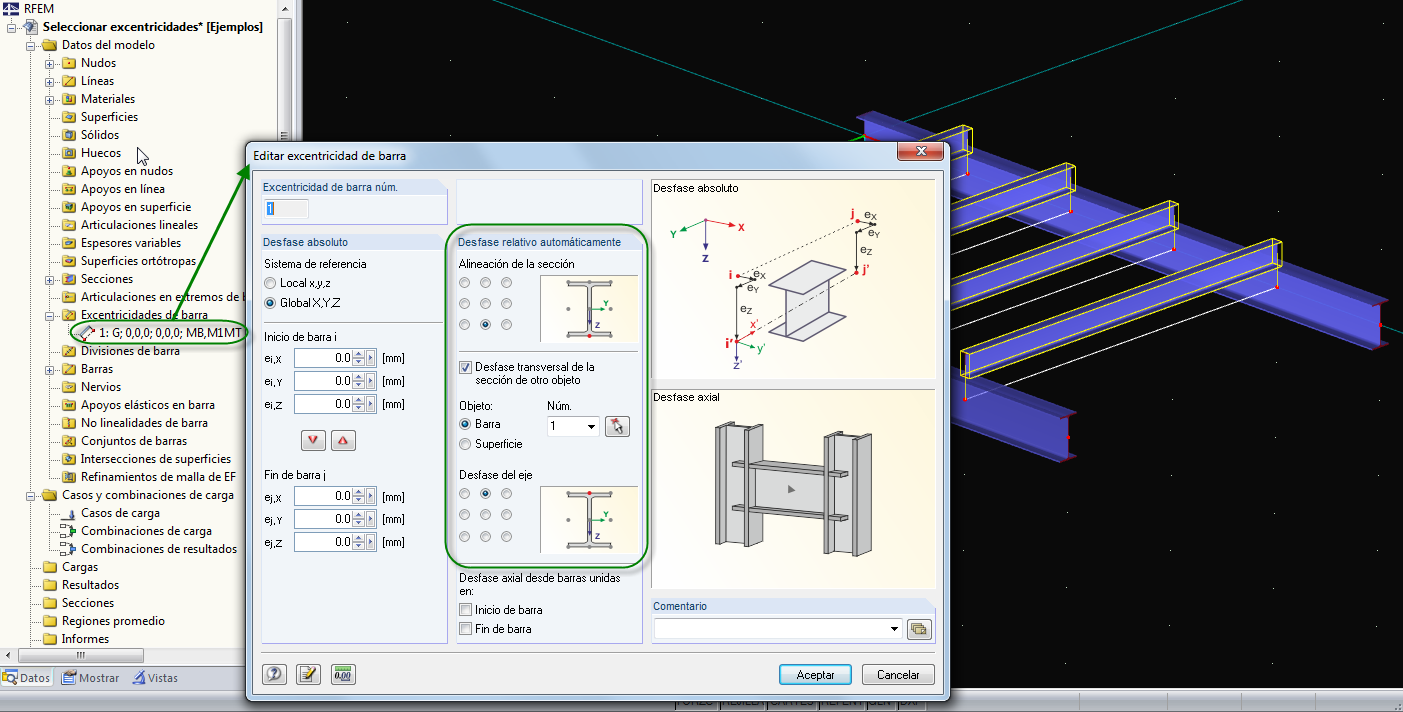Click the pick-object cursor icon next to Núm.
This screenshot has height=712, width=1403.
pos(617,426)
